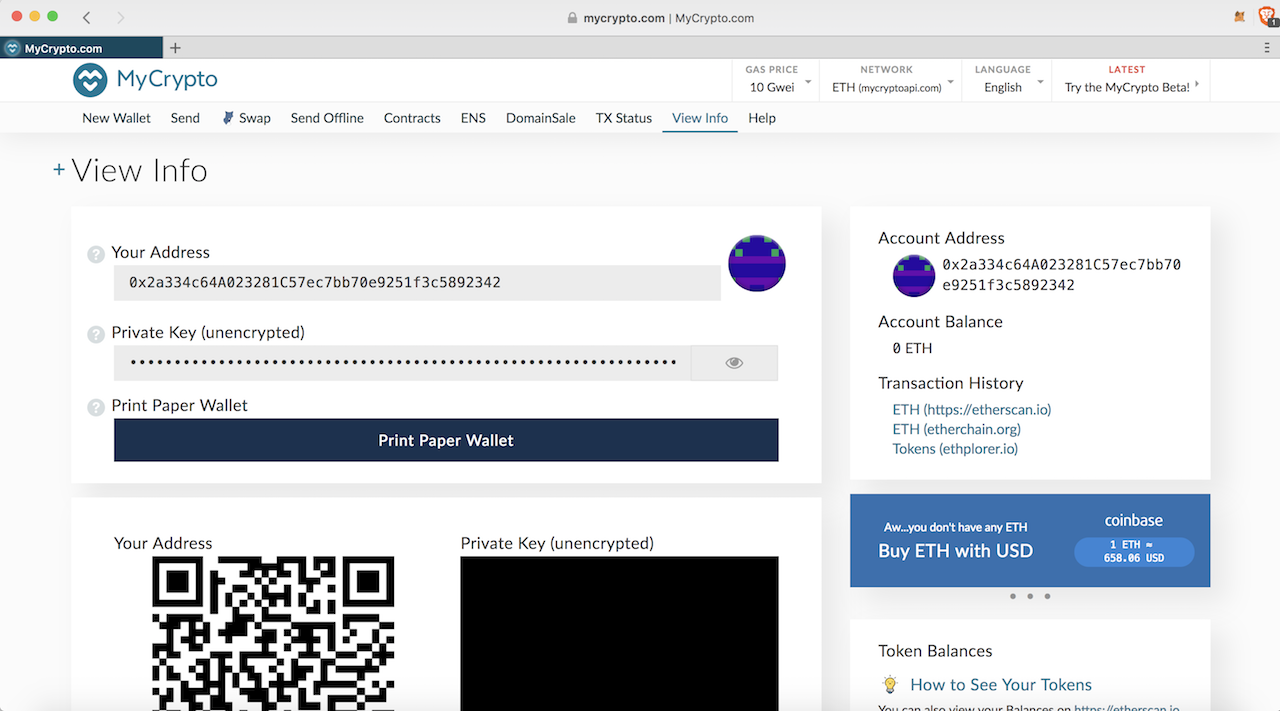Open the Gas Price dropdown

(x=778, y=80)
